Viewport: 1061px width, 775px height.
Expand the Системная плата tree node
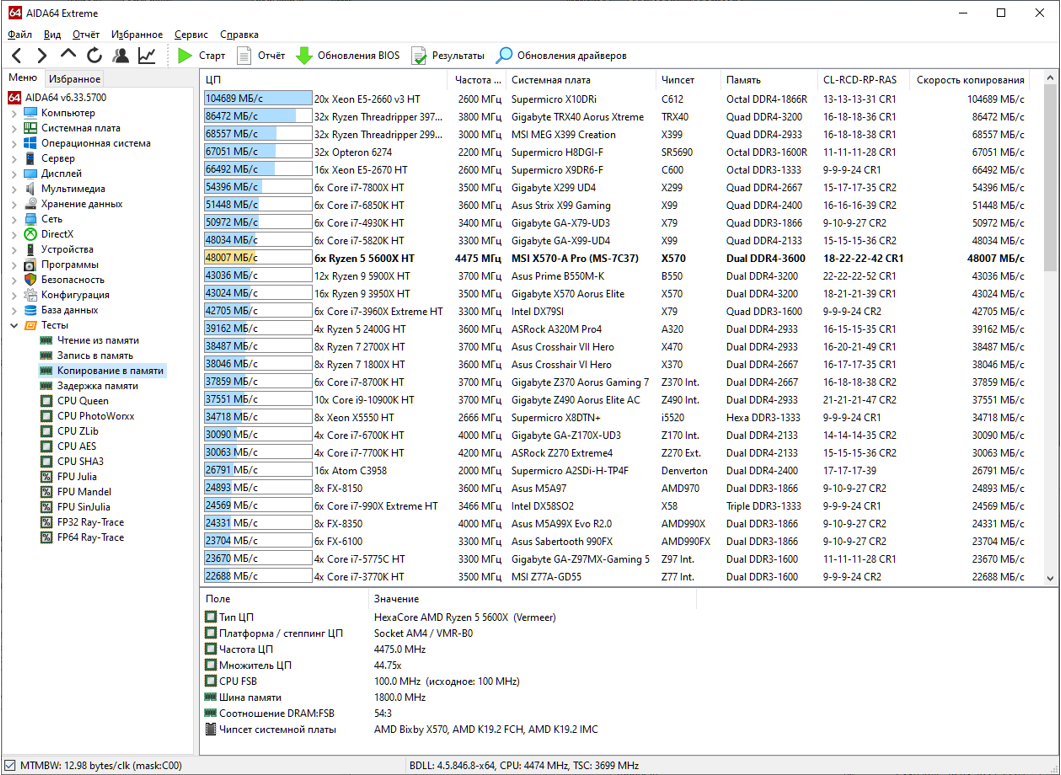click(x=14, y=128)
